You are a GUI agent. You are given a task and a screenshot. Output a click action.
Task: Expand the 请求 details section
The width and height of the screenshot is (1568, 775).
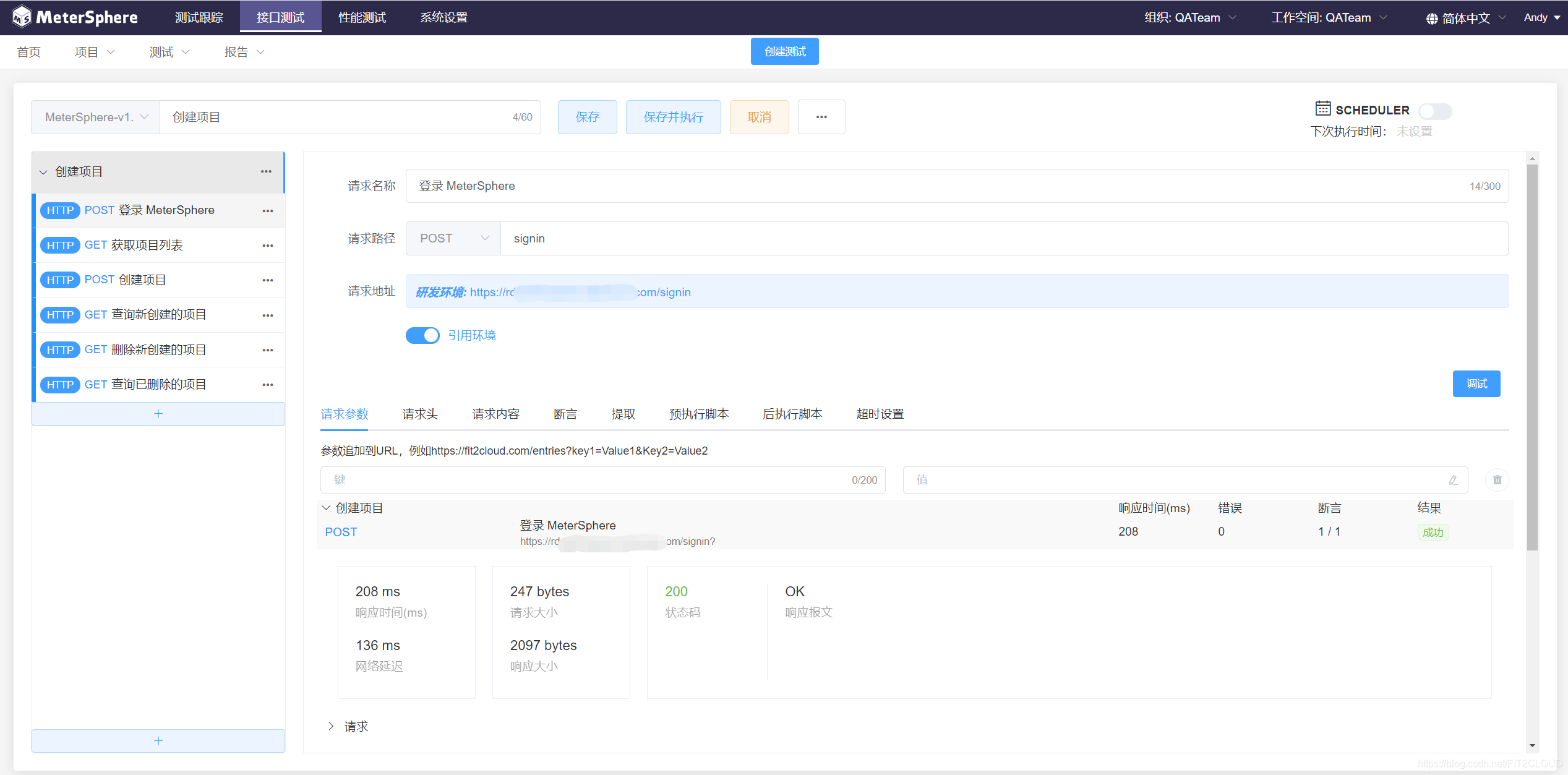[331, 726]
